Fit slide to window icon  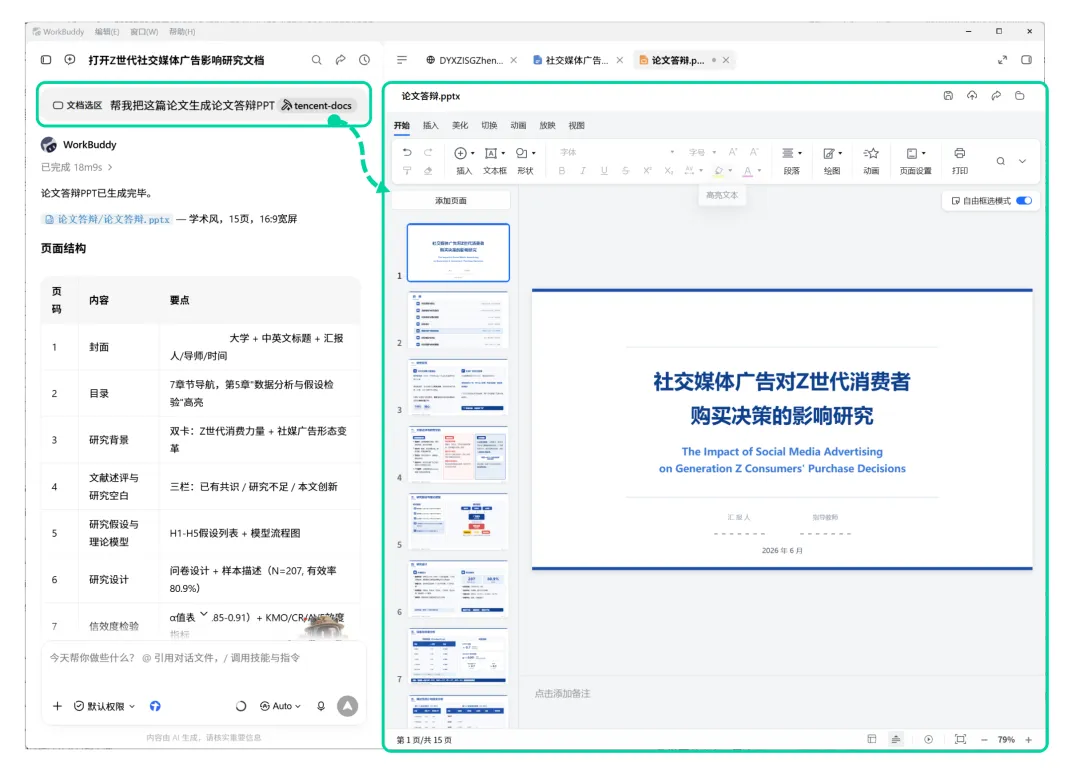tap(960, 739)
